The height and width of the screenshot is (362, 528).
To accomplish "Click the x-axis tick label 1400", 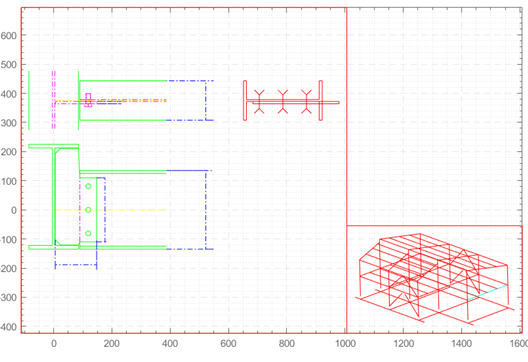I will 462,343.
